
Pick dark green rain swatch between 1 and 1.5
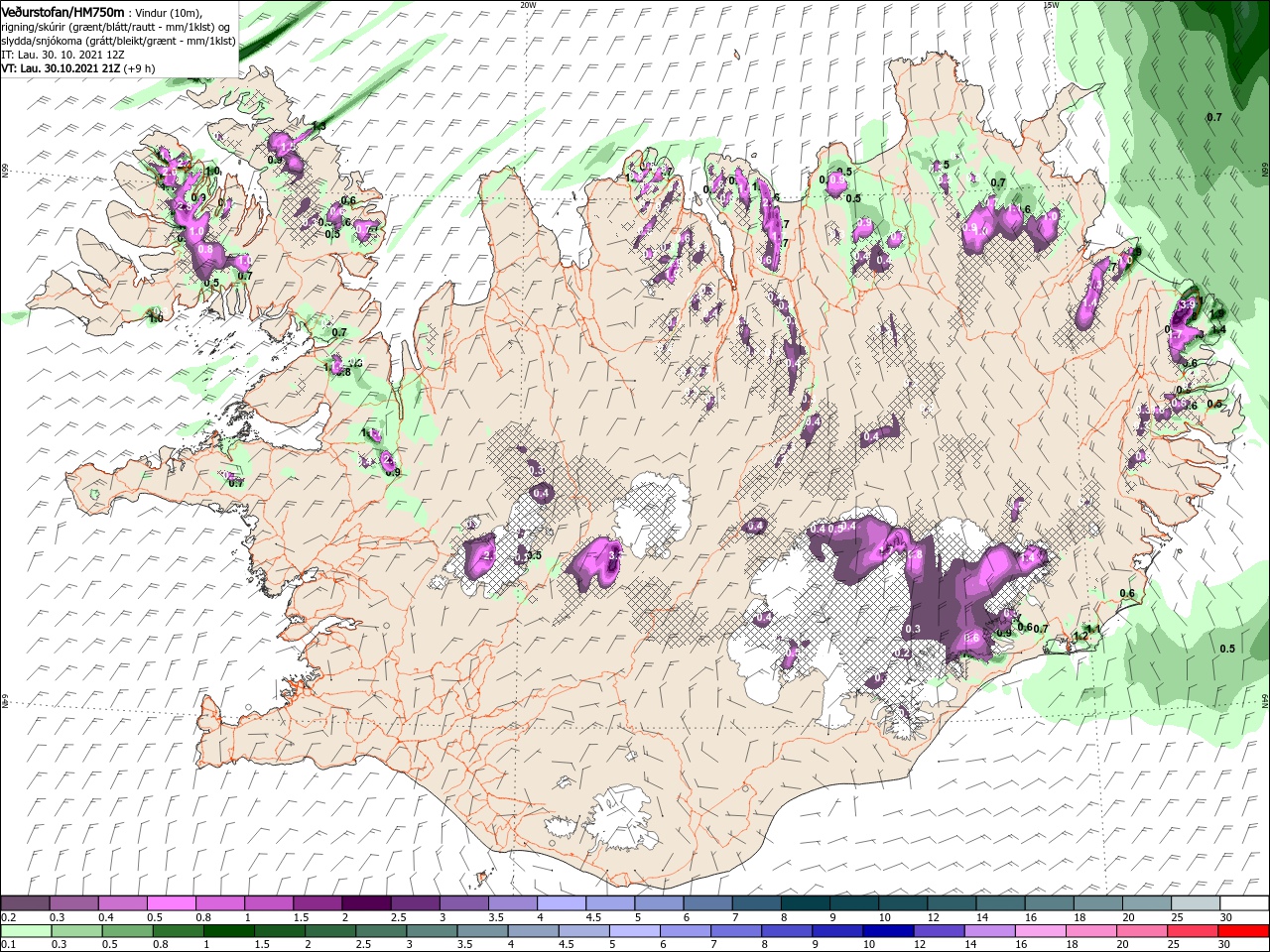pyautogui.click(x=228, y=931)
